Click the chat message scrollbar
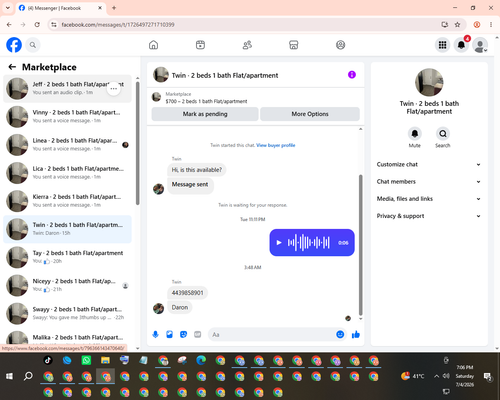 (360, 245)
